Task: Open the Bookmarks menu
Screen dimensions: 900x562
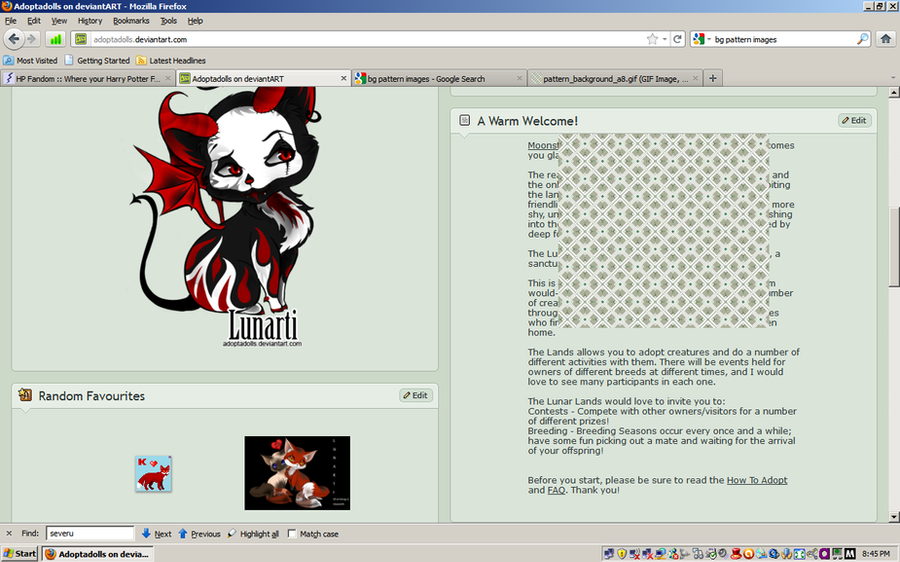Action: pos(131,21)
